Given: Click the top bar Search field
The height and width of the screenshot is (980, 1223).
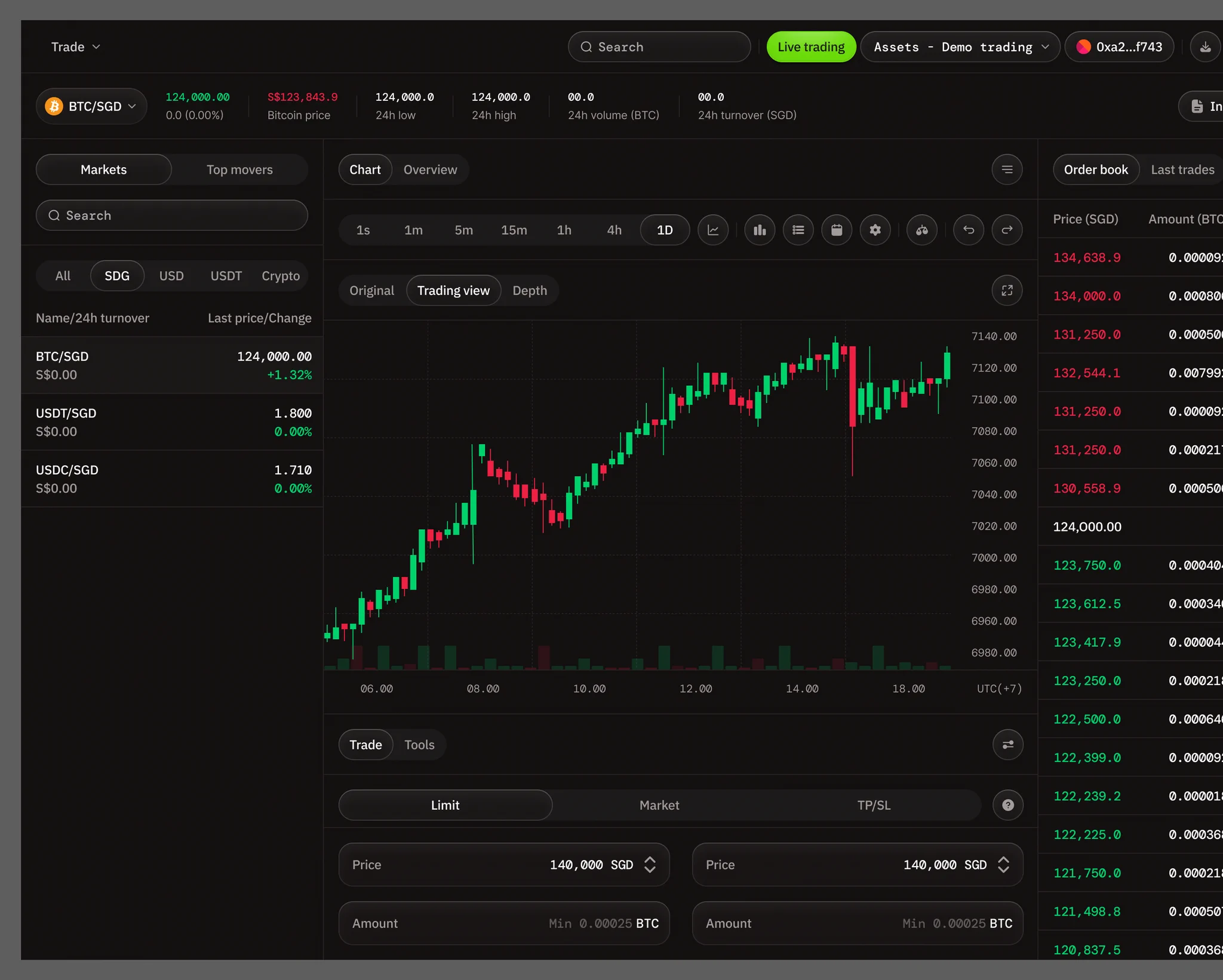Looking at the screenshot, I should (659, 47).
